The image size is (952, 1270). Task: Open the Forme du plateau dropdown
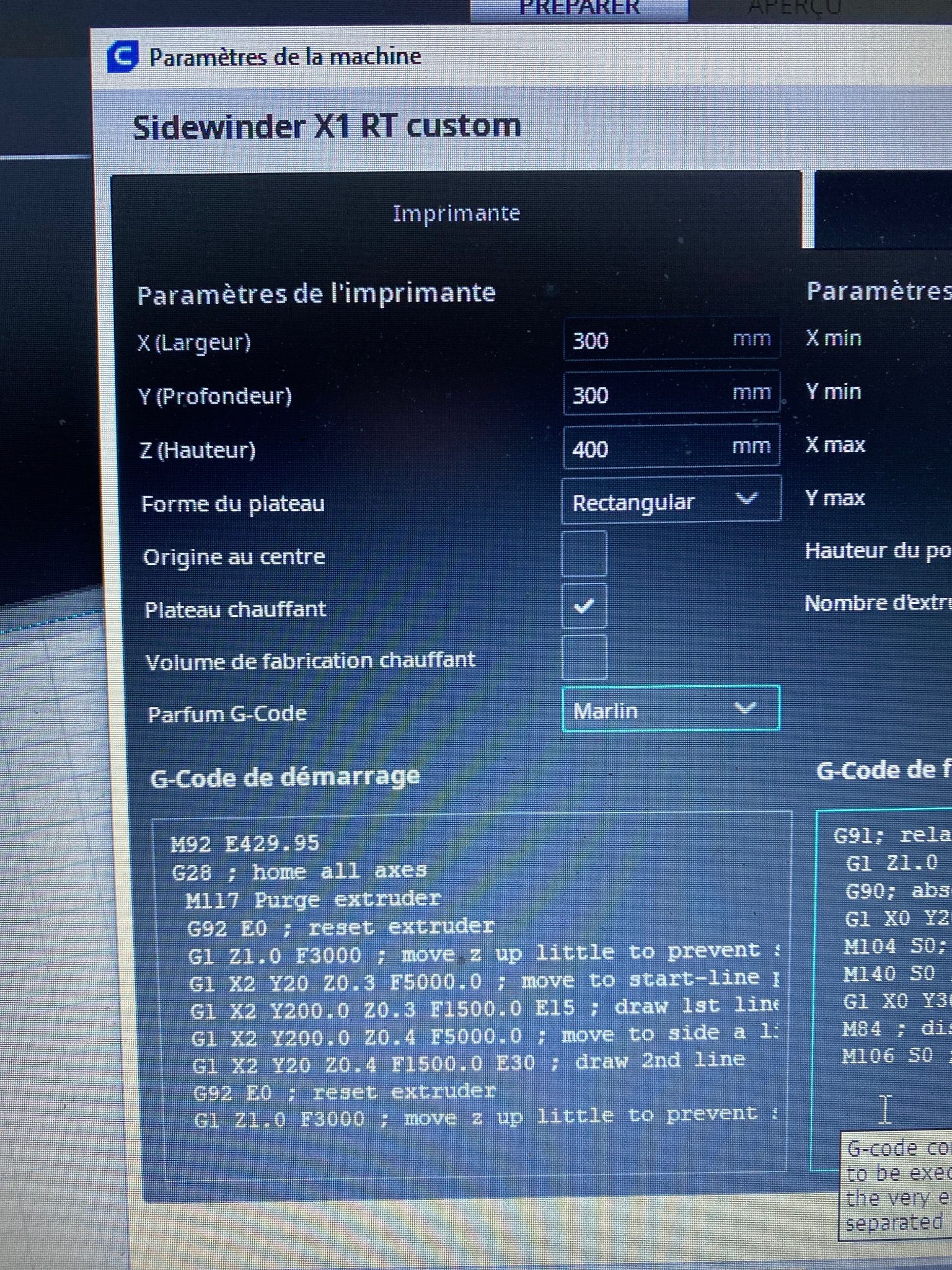pyautogui.click(x=671, y=500)
